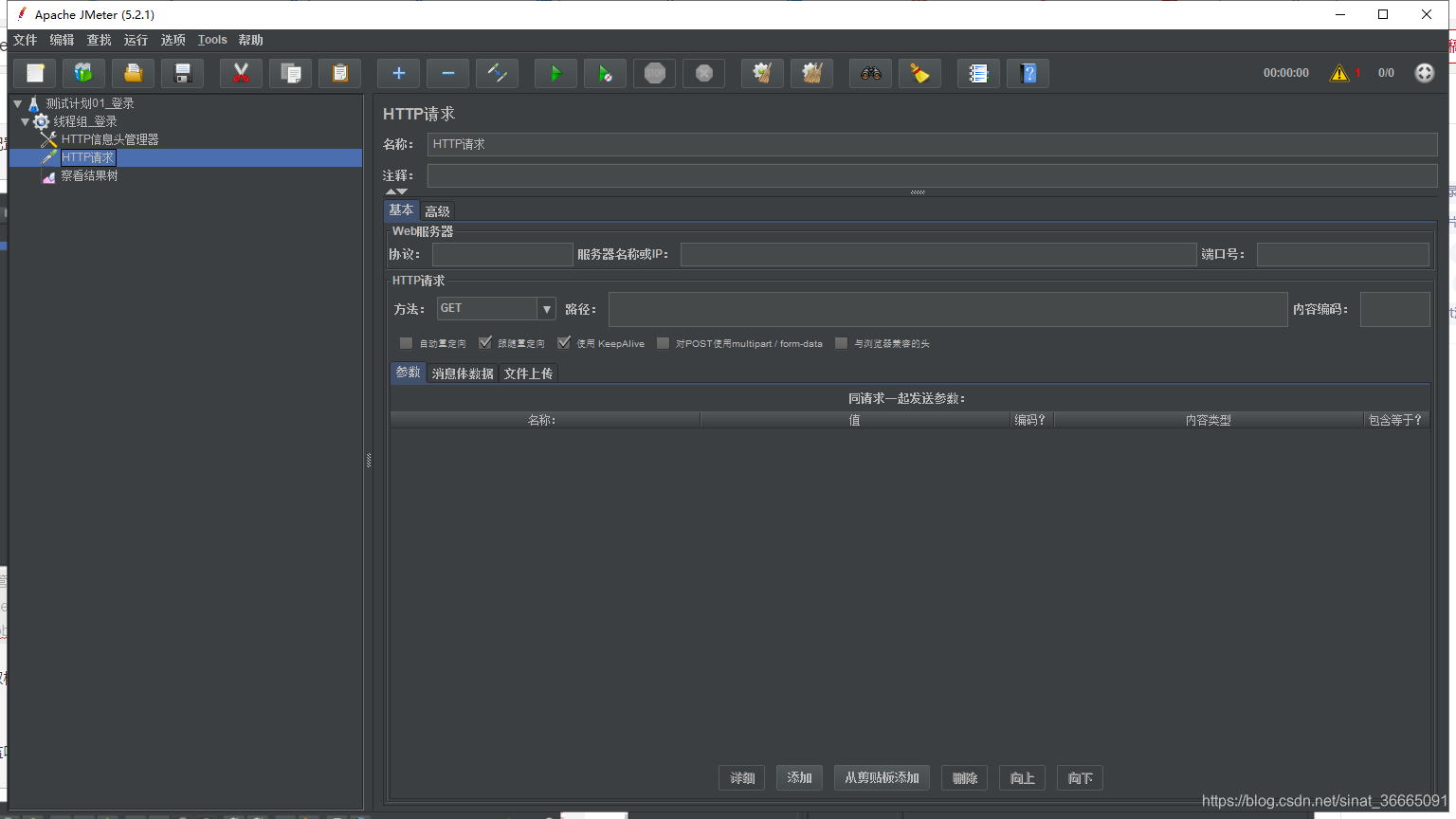Open the 方法 GET dropdown
This screenshot has width=1456, height=819.
click(x=496, y=309)
